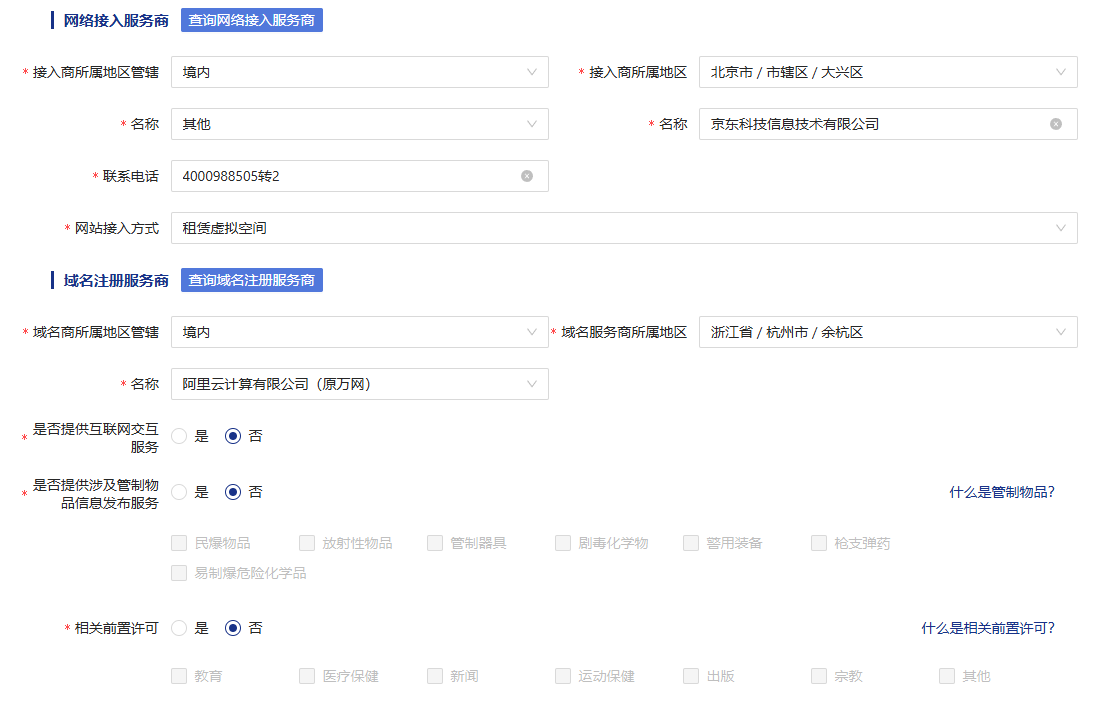
Task: Open 网站接入方式 dropdown
Action: 623,228
